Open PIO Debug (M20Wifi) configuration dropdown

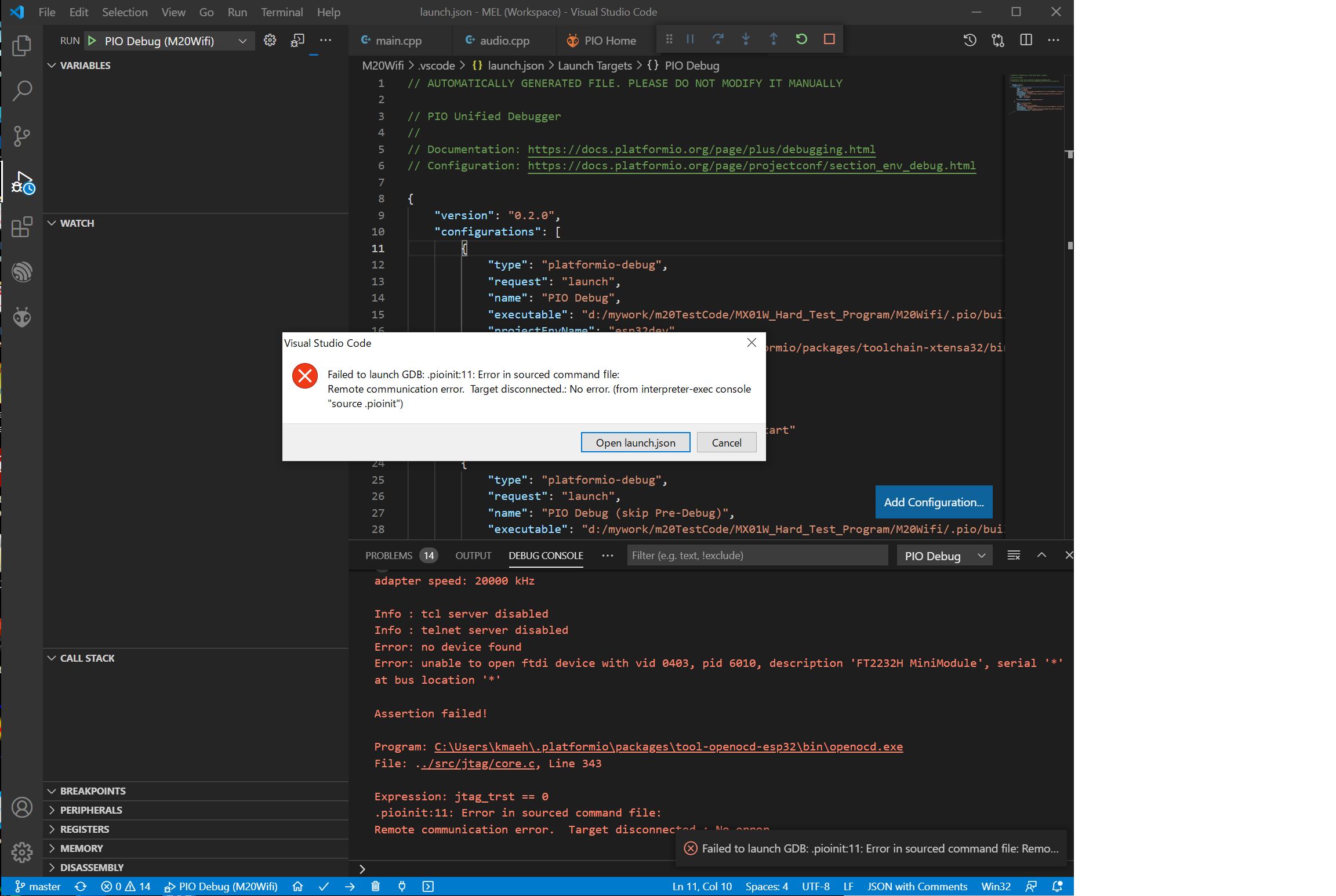(242, 41)
